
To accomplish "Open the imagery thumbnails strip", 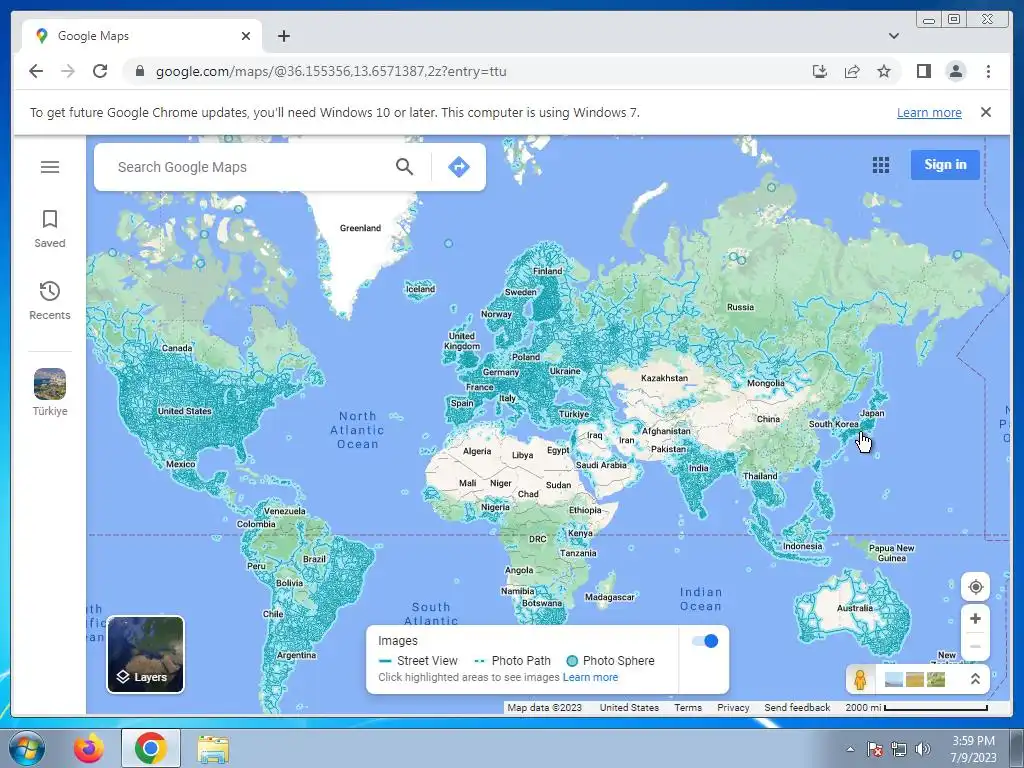I will [914, 680].
